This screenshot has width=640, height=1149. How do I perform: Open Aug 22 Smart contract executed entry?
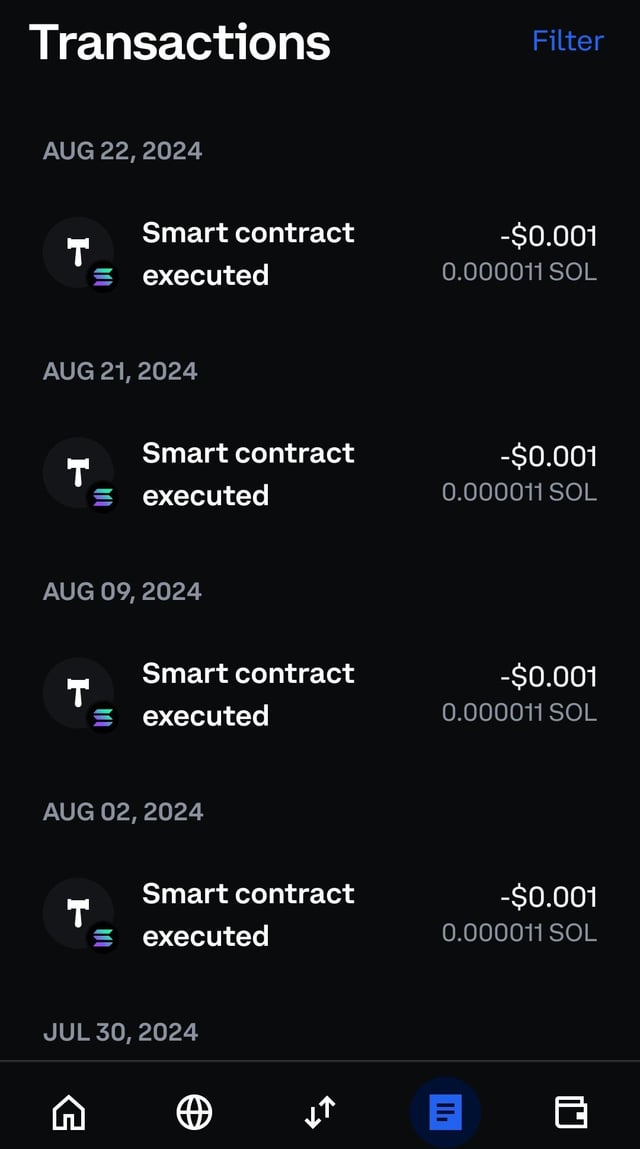click(x=248, y=254)
